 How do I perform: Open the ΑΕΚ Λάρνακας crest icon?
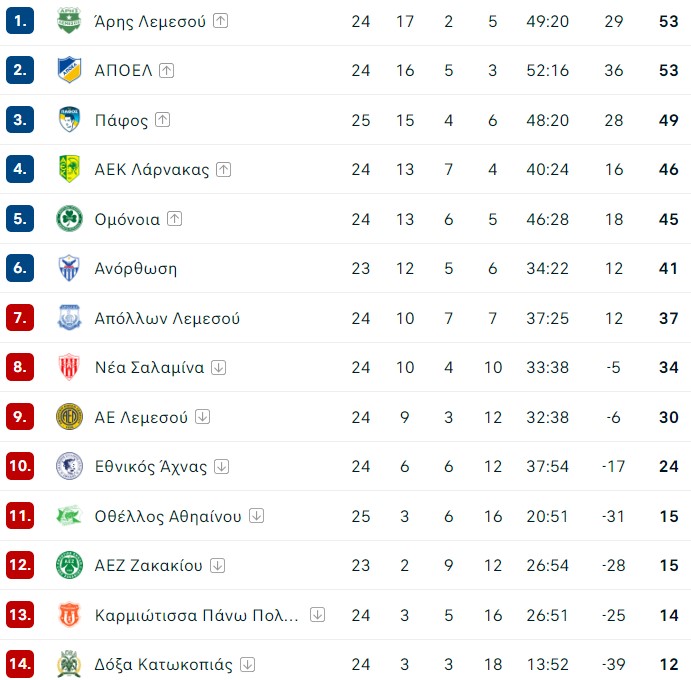coord(70,169)
